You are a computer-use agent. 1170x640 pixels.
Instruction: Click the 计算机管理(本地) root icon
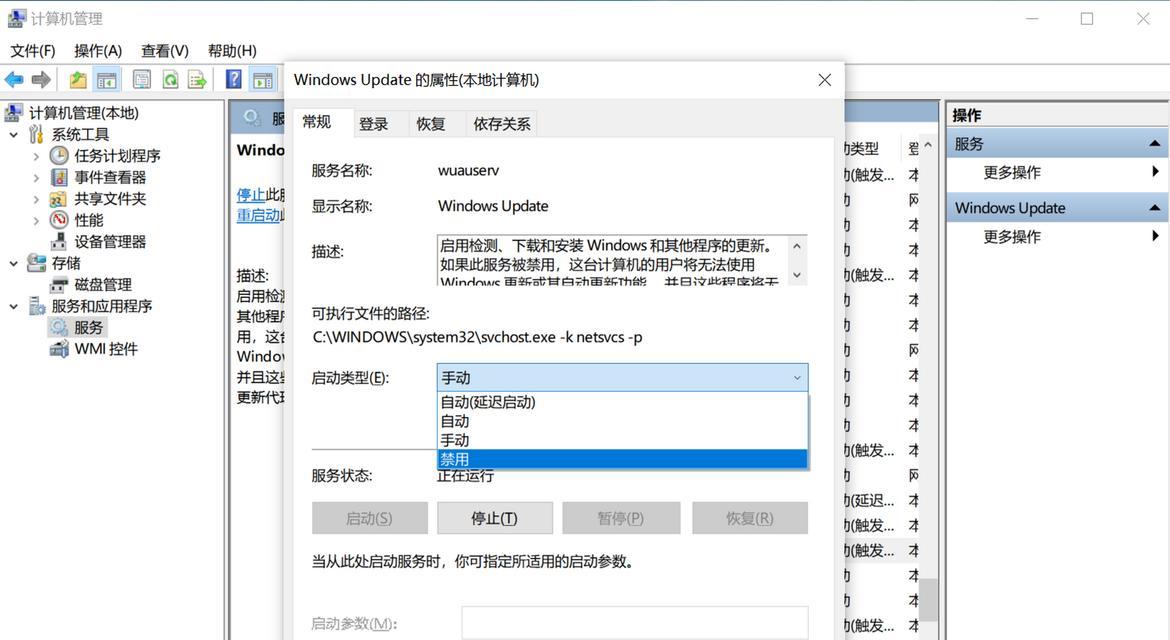pyautogui.click(x=13, y=113)
